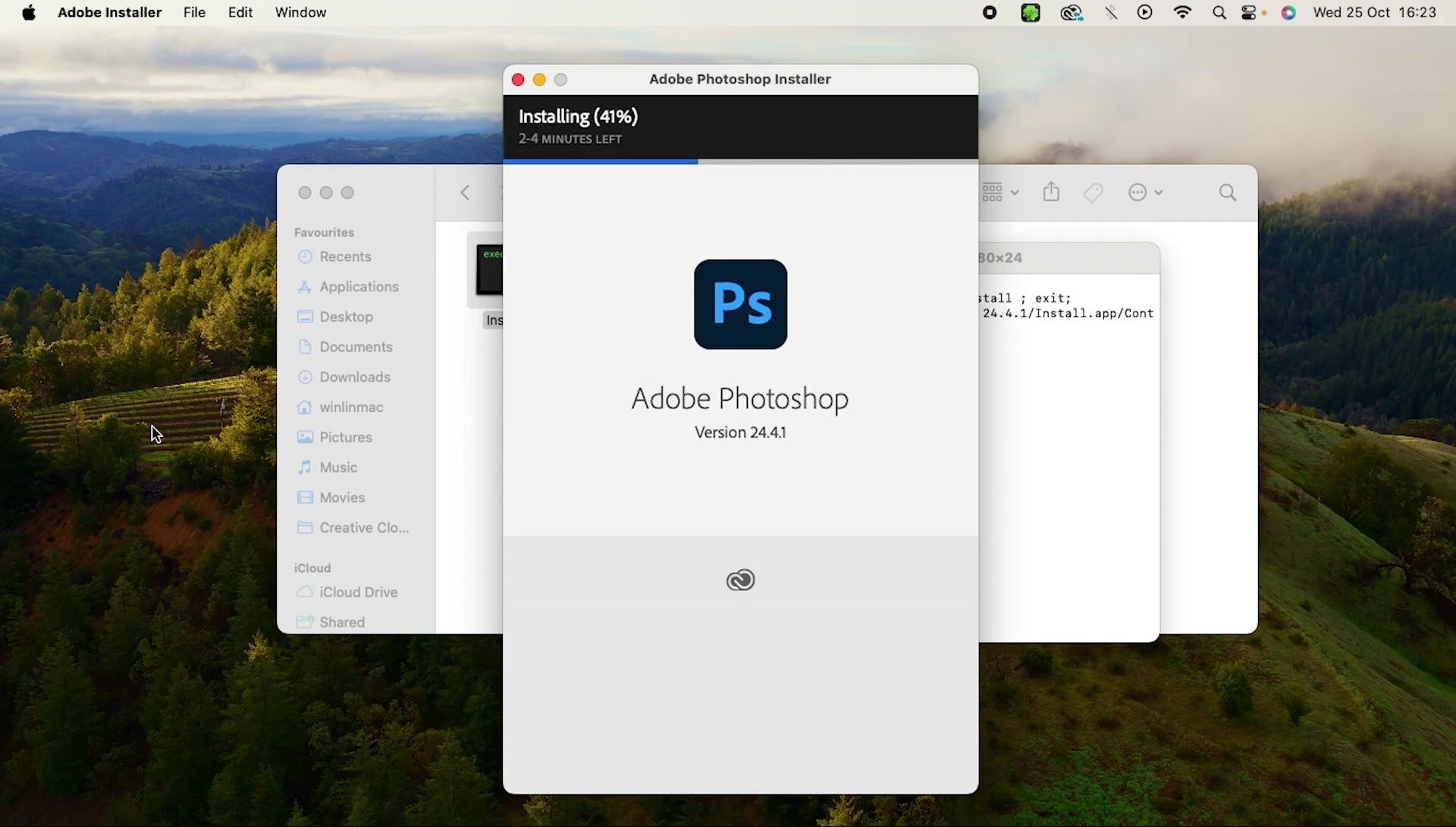Open the Wi-Fi status menu
Image resolution: width=1456 pixels, height=827 pixels.
[x=1182, y=12]
